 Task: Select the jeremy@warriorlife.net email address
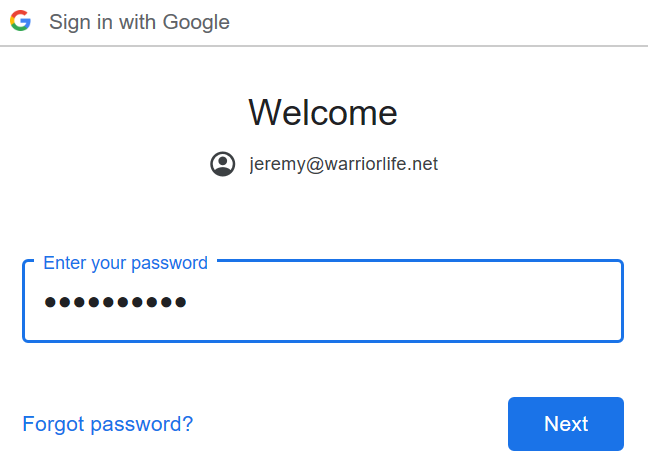tap(343, 164)
